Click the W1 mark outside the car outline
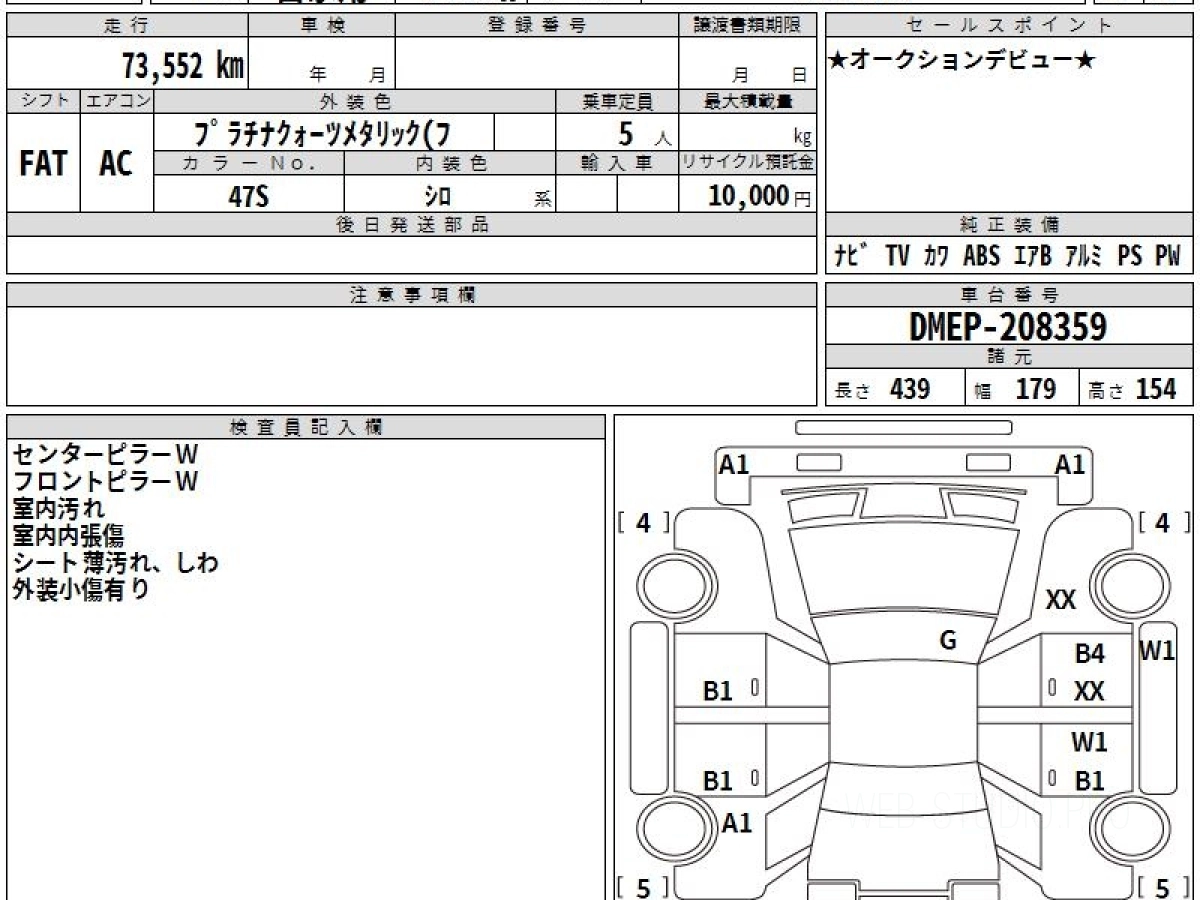Image resolution: width=1200 pixels, height=900 pixels. point(1157,651)
